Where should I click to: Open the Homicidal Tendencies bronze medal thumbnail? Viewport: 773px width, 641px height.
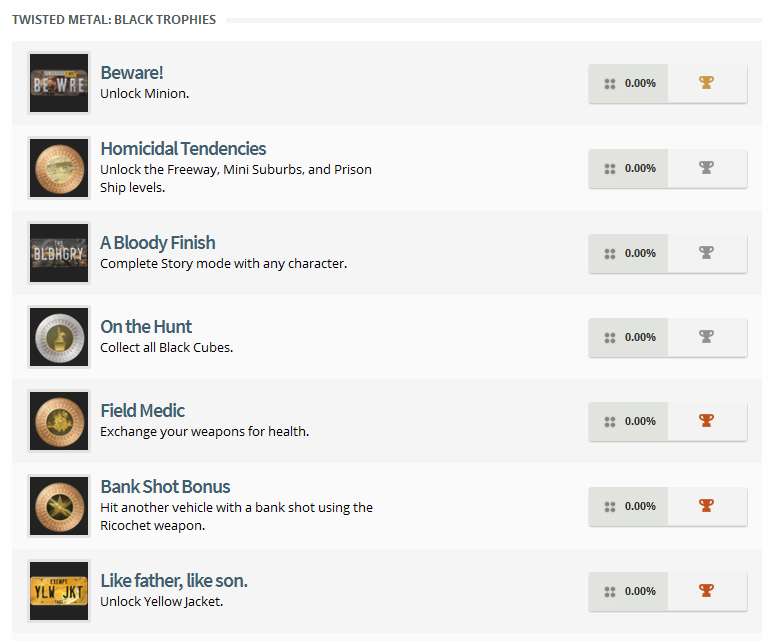[59, 168]
